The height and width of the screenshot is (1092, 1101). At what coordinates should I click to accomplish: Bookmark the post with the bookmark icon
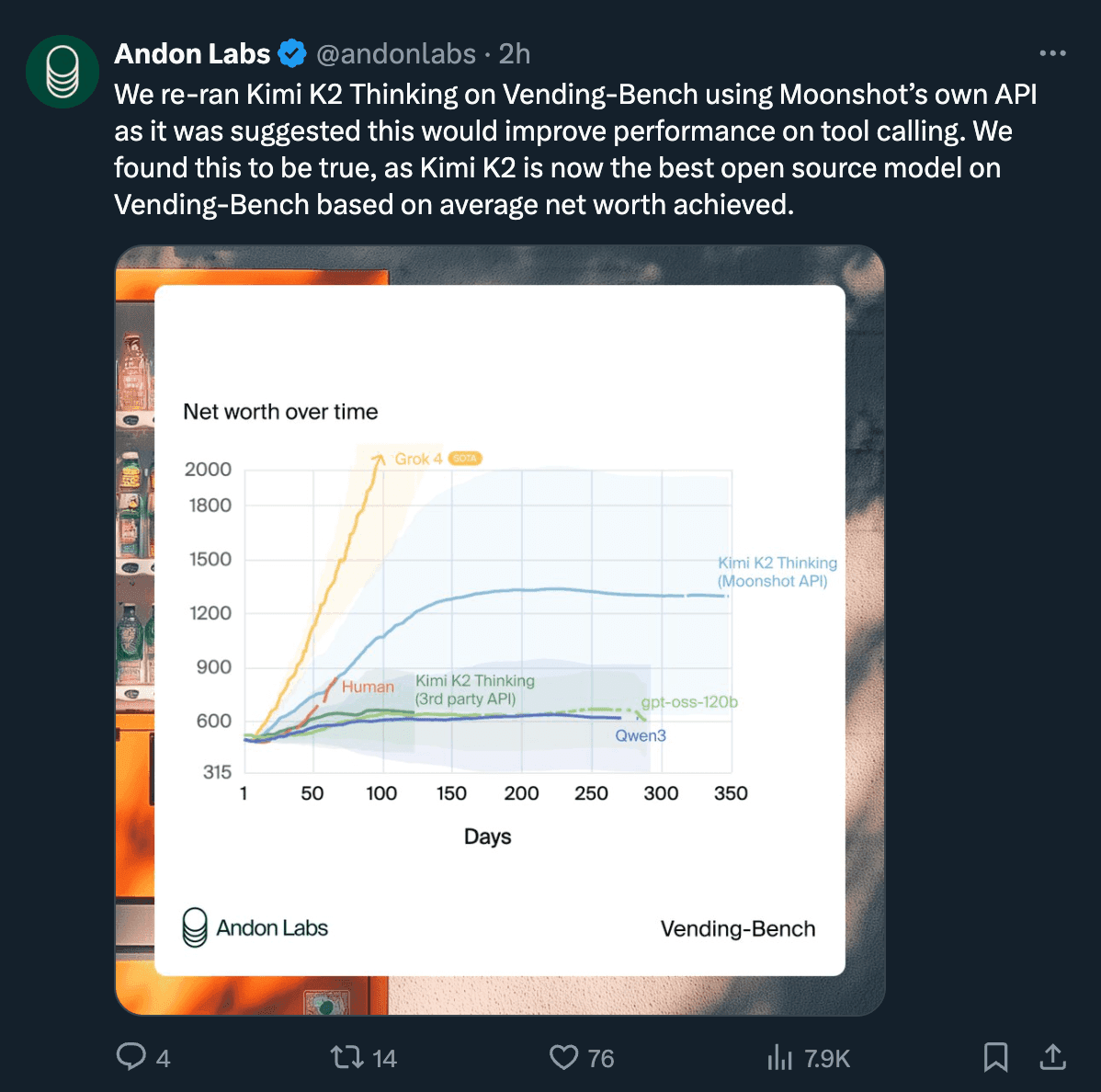click(997, 1057)
